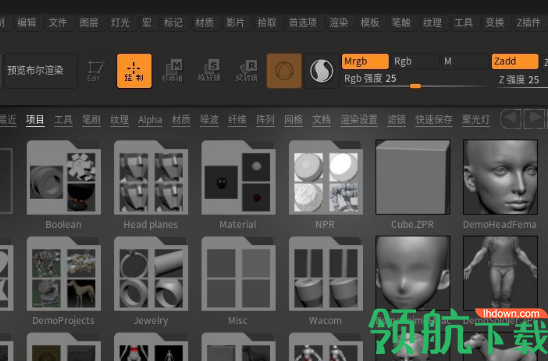Activate the Edit mode button
The height and width of the screenshot is (361, 548).
point(96,71)
